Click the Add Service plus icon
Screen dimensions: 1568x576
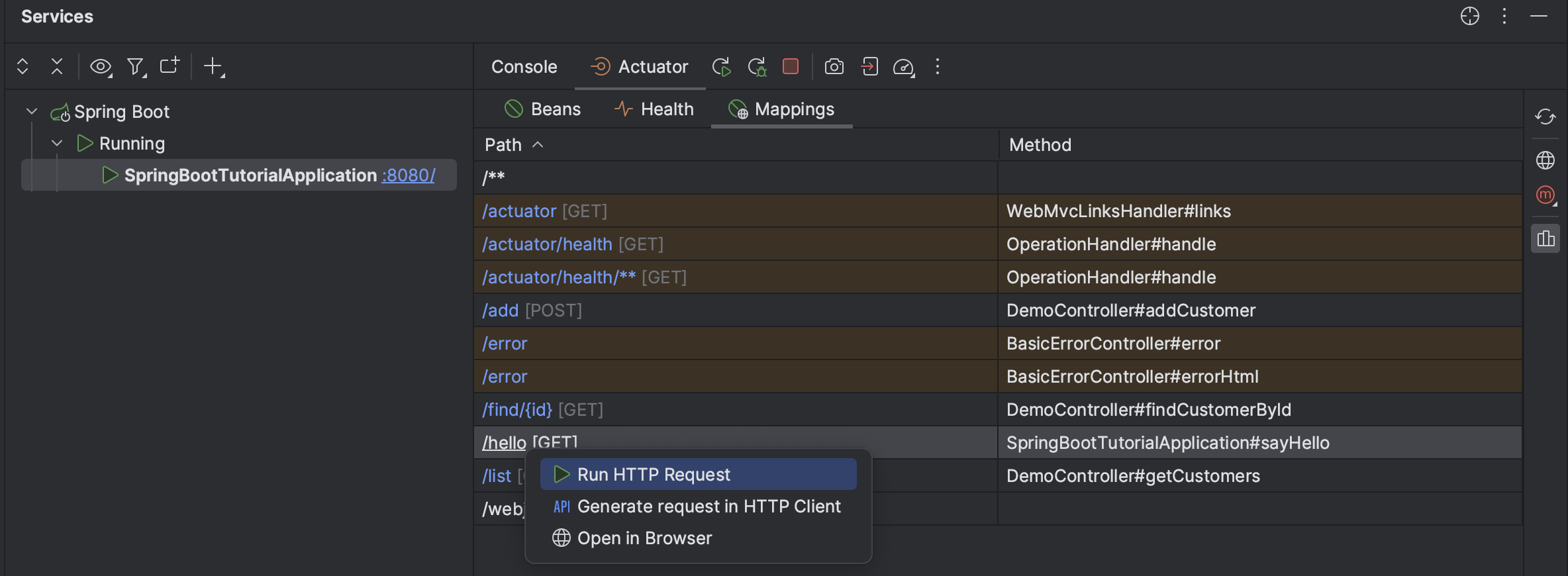(213, 66)
